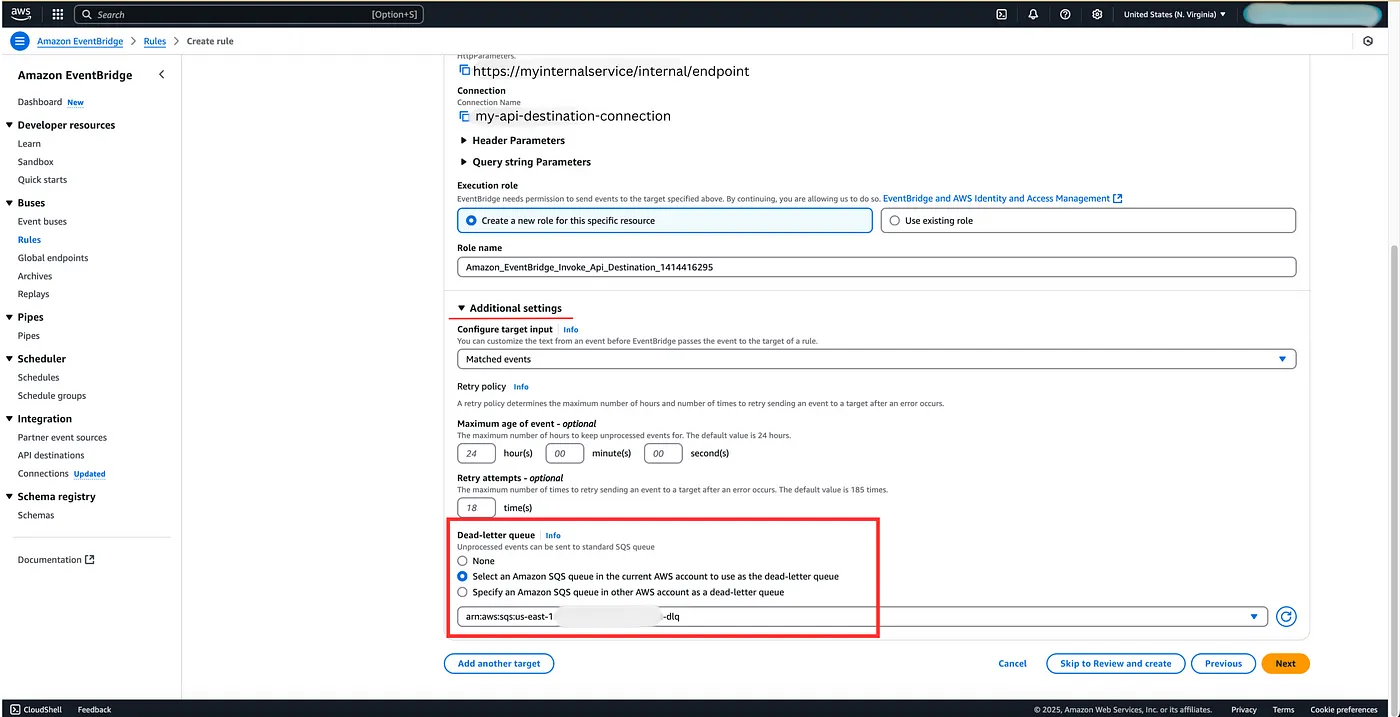Copy the my-api-destination-connection name icon
The height and width of the screenshot is (717, 1400).
[x=464, y=116]
